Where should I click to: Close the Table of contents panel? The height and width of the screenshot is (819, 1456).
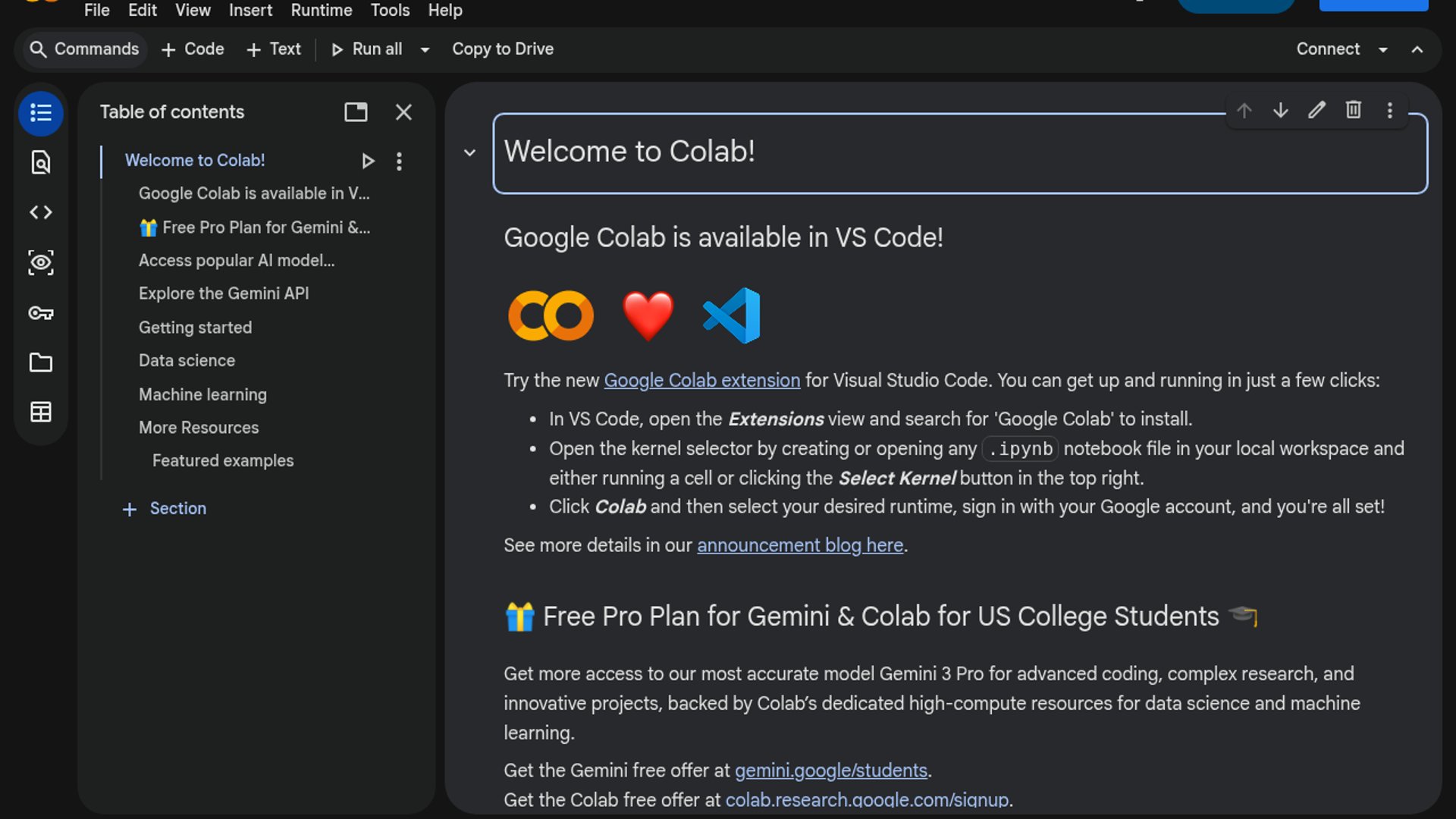(403, 112)
